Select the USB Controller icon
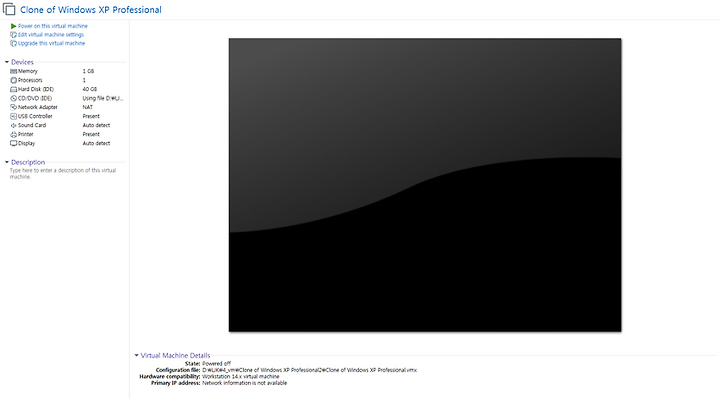720x399 pixels. (x=13, y=116)
